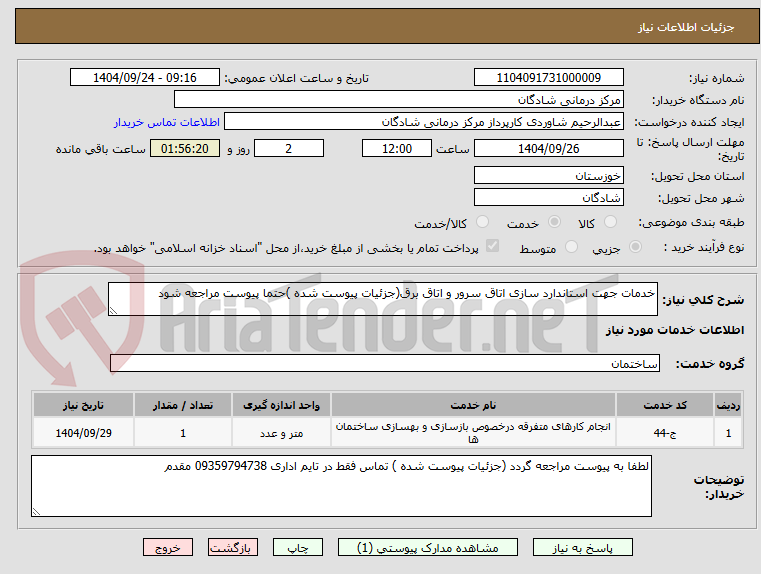Click the پاسخ به نیاز button
This screenshot has height=574, width=761.
[582, 547]
